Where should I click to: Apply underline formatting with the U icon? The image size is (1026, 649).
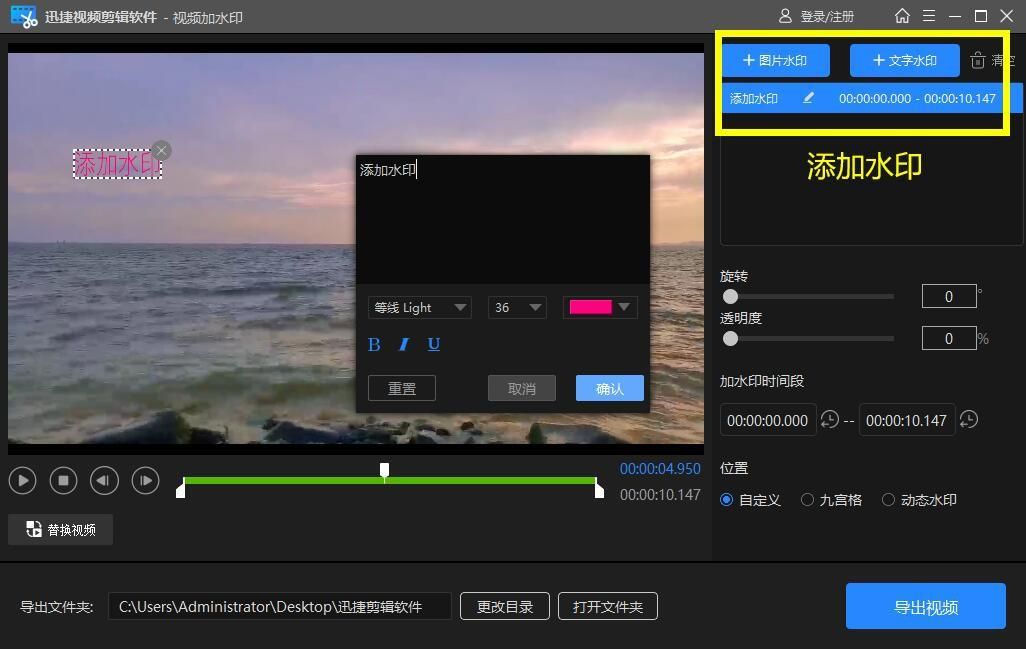click(x=433, y=344)
